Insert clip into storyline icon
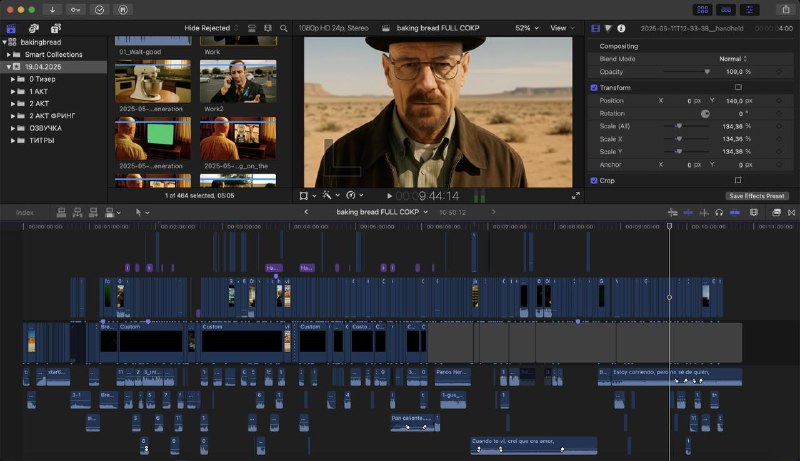 [77, 212]
